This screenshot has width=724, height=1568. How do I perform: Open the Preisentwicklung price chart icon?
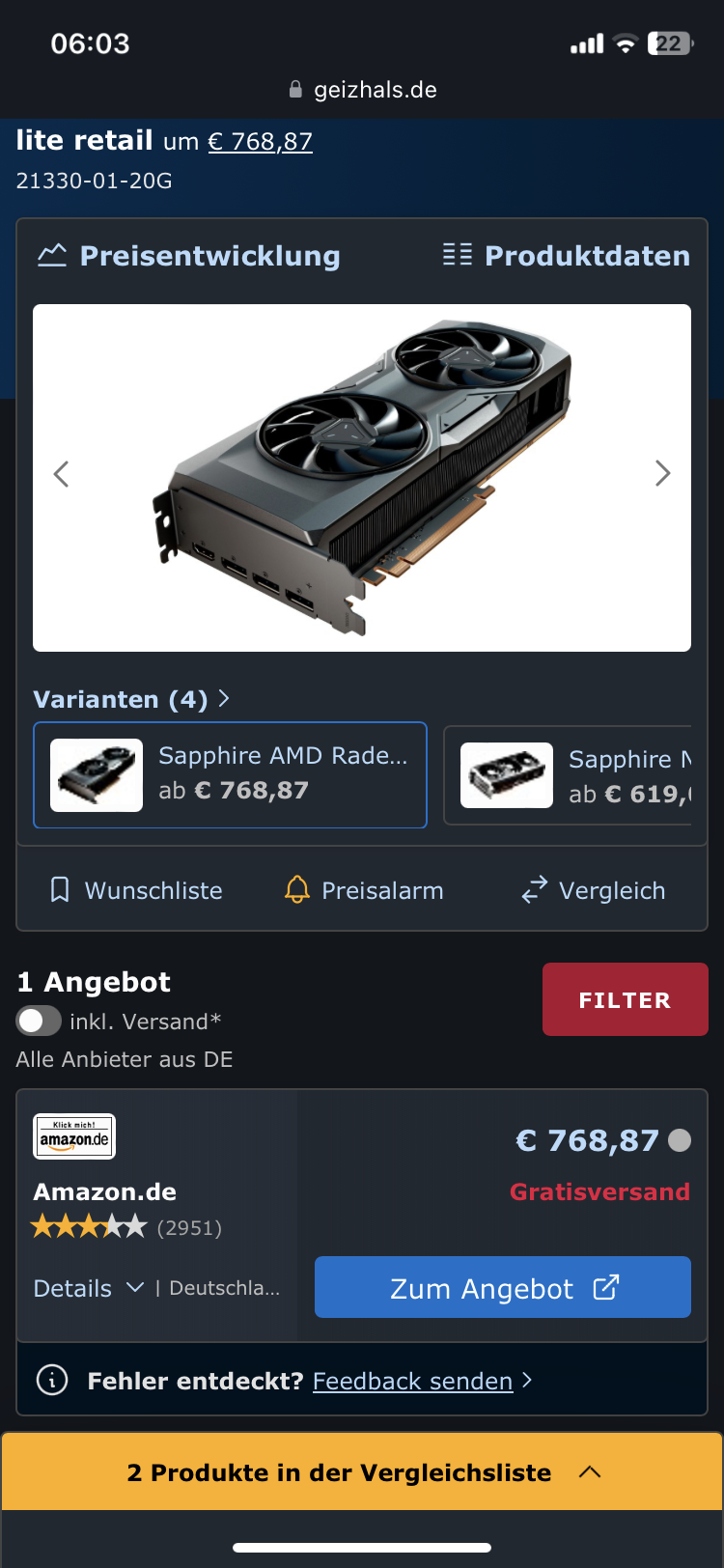click(x=52, y=255)
